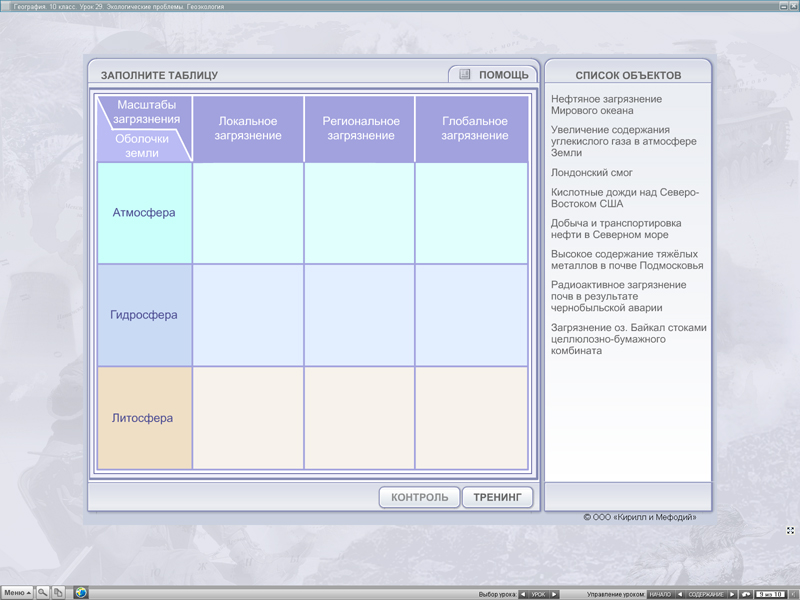Select 'Нефтяное загрязнение Мирового океана' item
This screenshot has width=800, height=600.
[606, 105]
